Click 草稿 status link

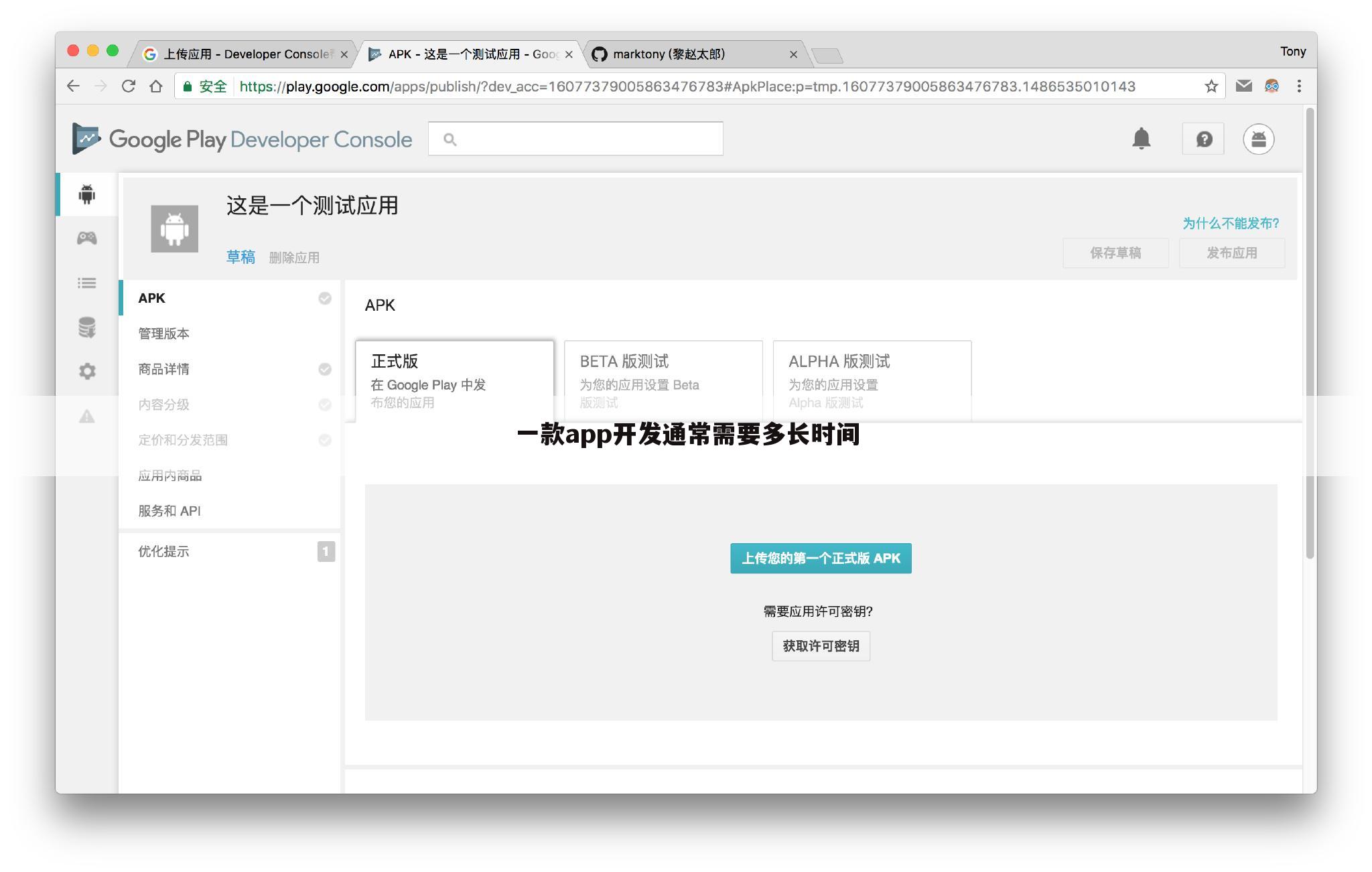241,257
